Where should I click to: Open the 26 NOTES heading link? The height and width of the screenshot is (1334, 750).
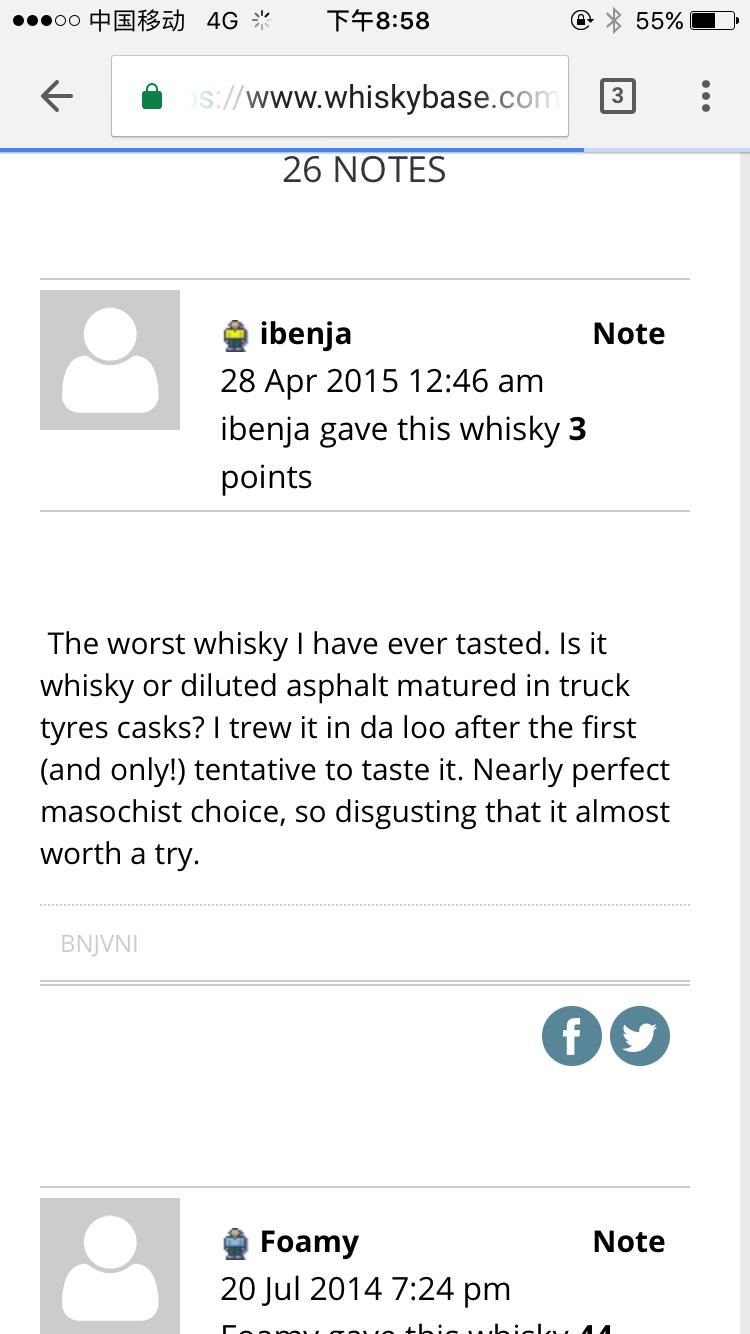click(x=364, y=169)
